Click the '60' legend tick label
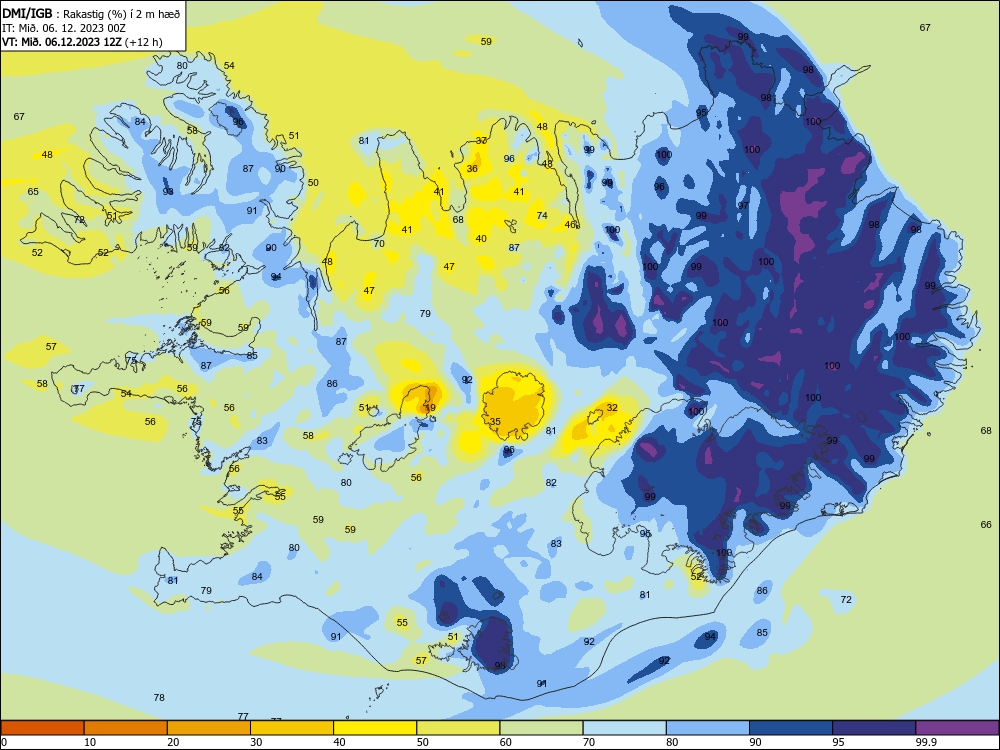This screenshot has height=750, width=1000. tap(506, 742)
